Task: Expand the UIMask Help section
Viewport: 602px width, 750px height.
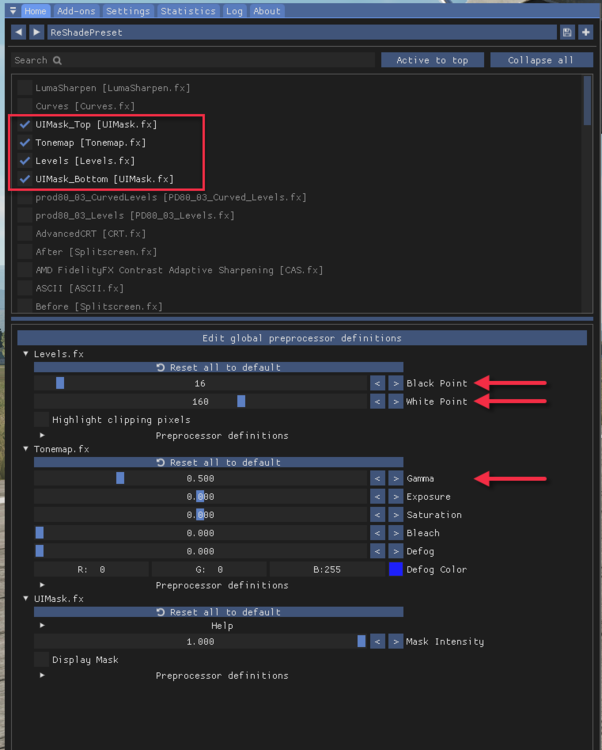Action: point(42,626)
